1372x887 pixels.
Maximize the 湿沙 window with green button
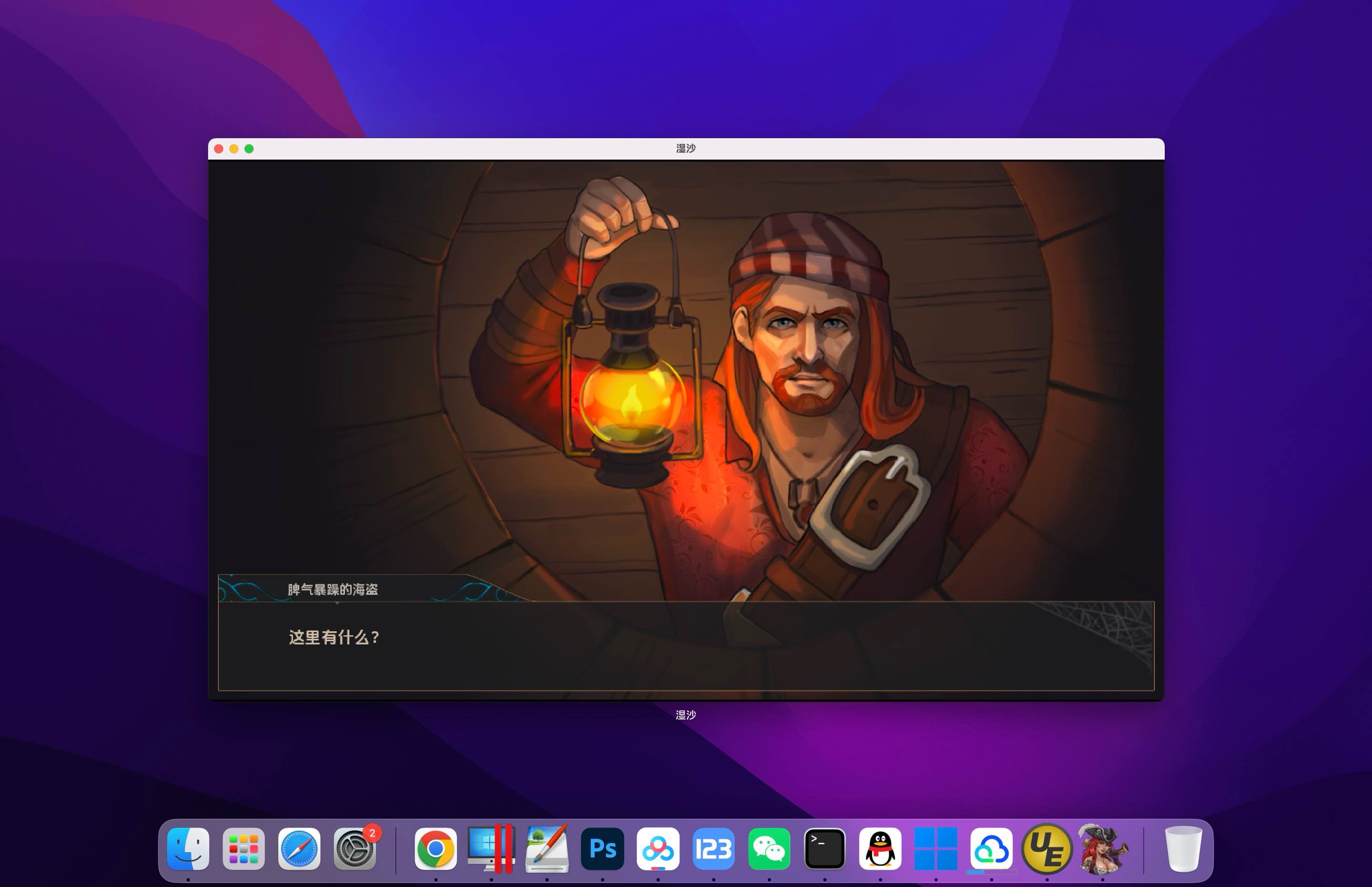(x=249, y=149)
